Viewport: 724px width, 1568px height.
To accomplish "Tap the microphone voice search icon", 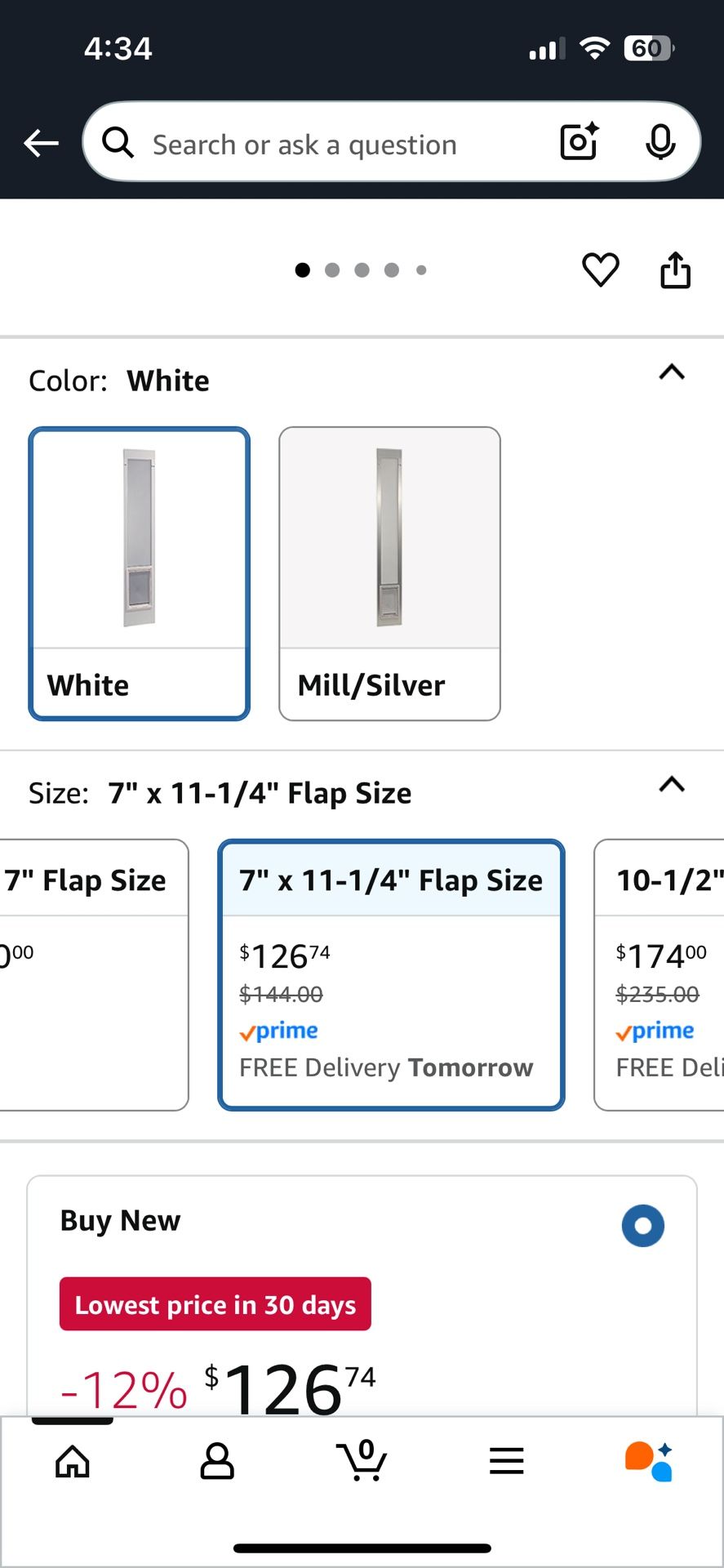I will tap(660, 143).
